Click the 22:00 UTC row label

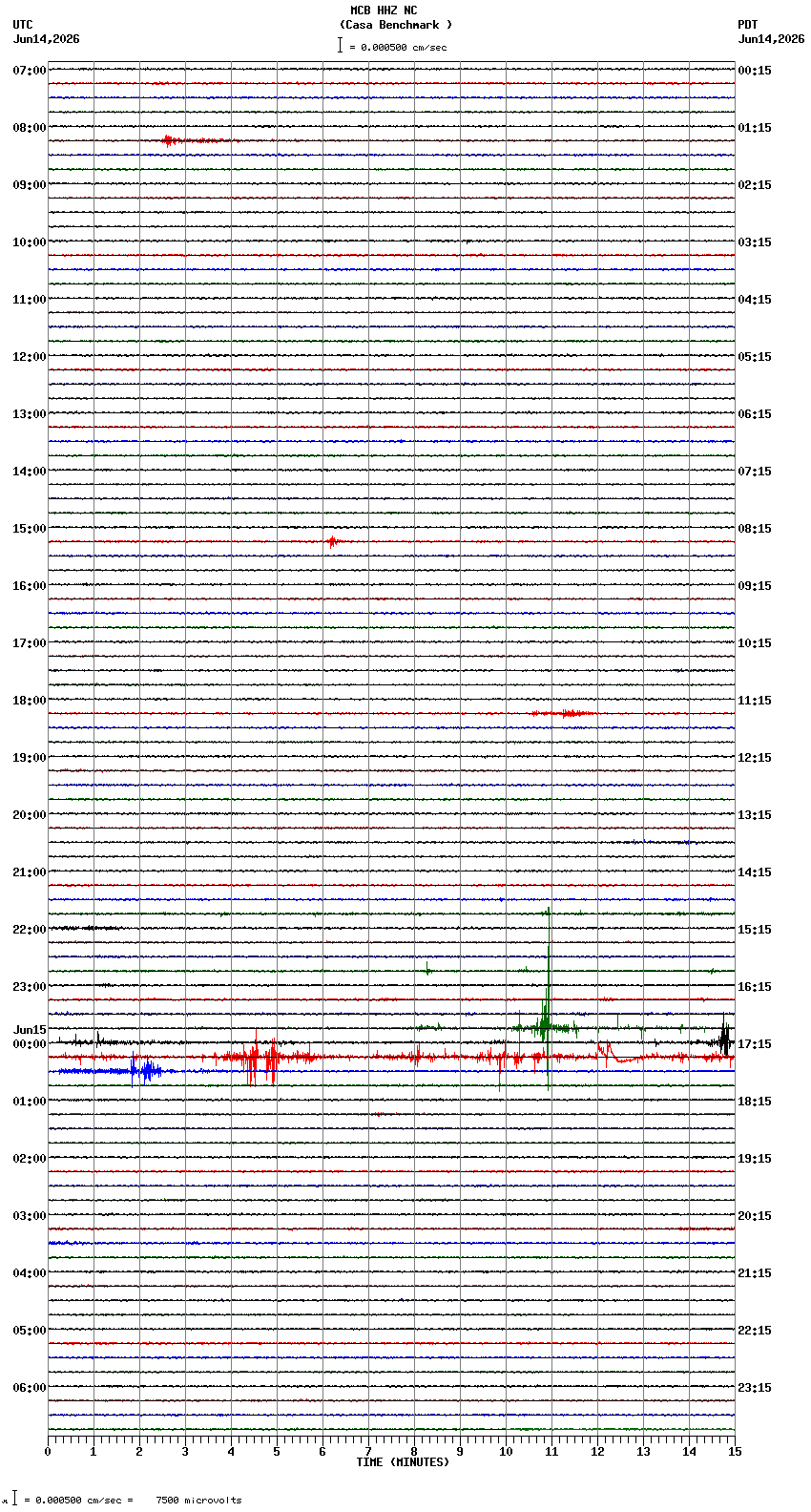(x=30, y=929)
